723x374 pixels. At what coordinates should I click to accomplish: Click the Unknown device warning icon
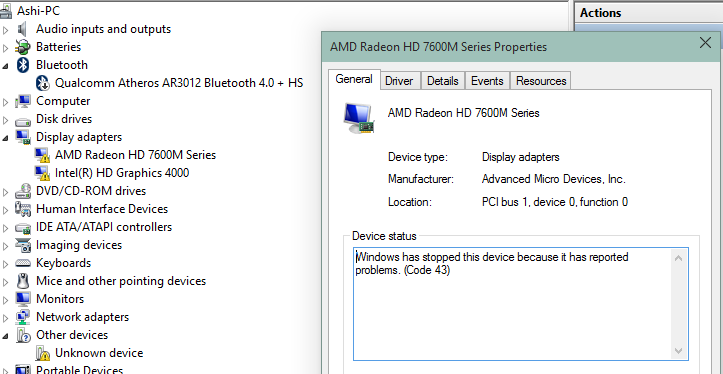42,353
